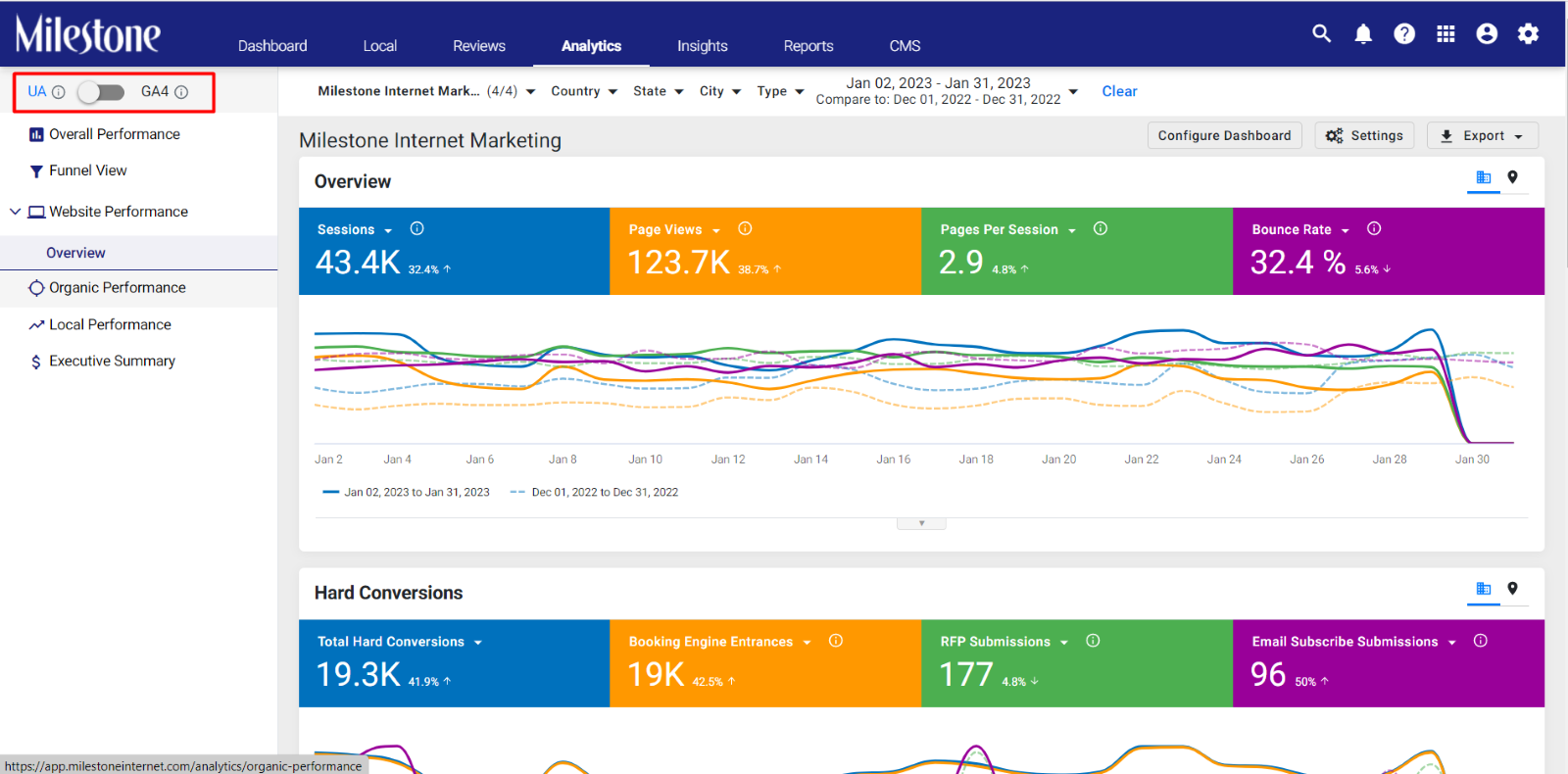
Task: Open the Country filter dropdown
Action: (x=584, y=91)
